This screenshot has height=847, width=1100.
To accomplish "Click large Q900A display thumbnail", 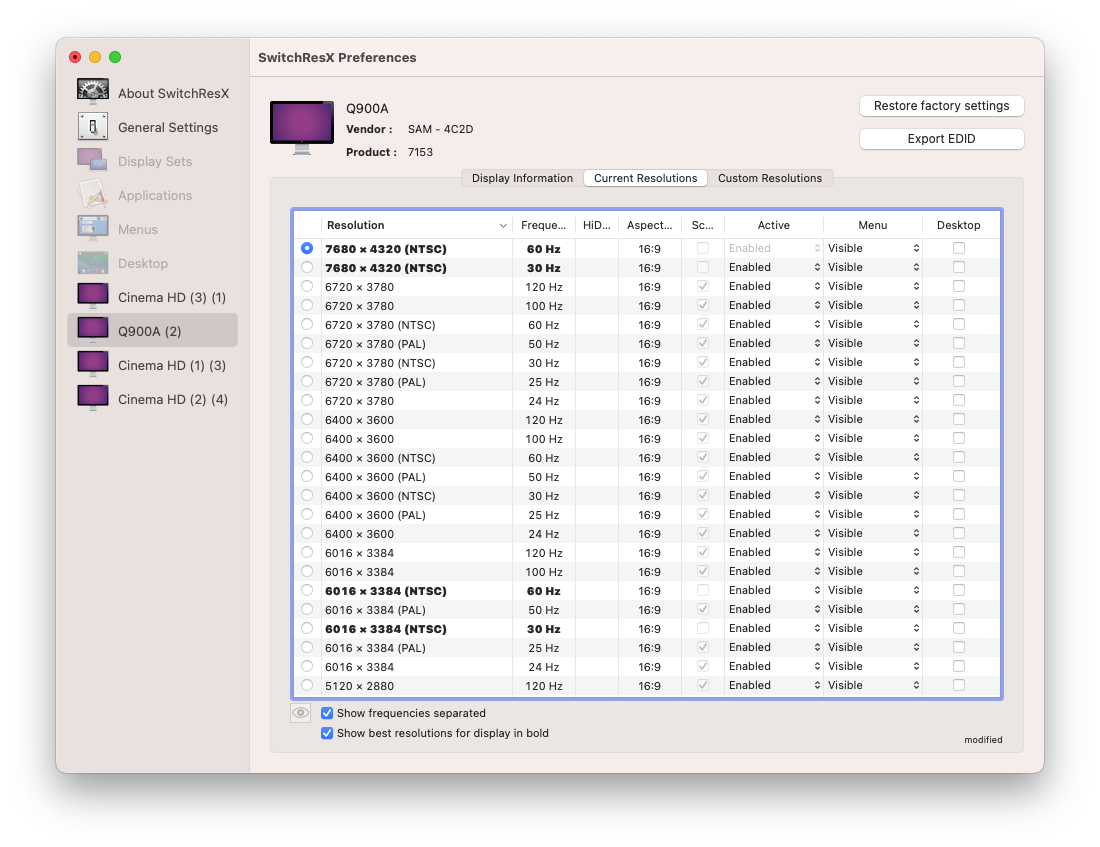I will click(302, 128).
